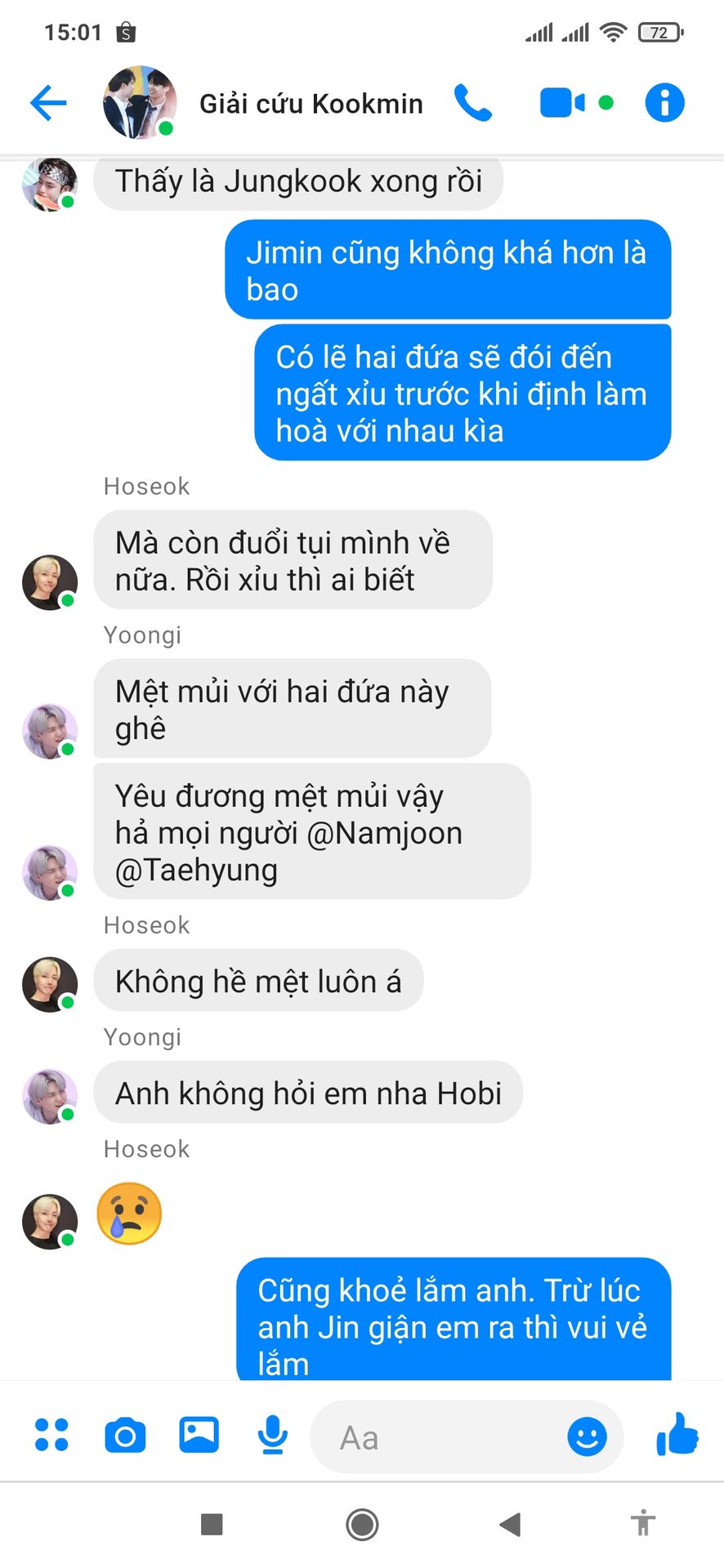Viewport: 724px width, 1568px height.
Task: Tap the @Taehyung mention
Action: click(196, 871)
